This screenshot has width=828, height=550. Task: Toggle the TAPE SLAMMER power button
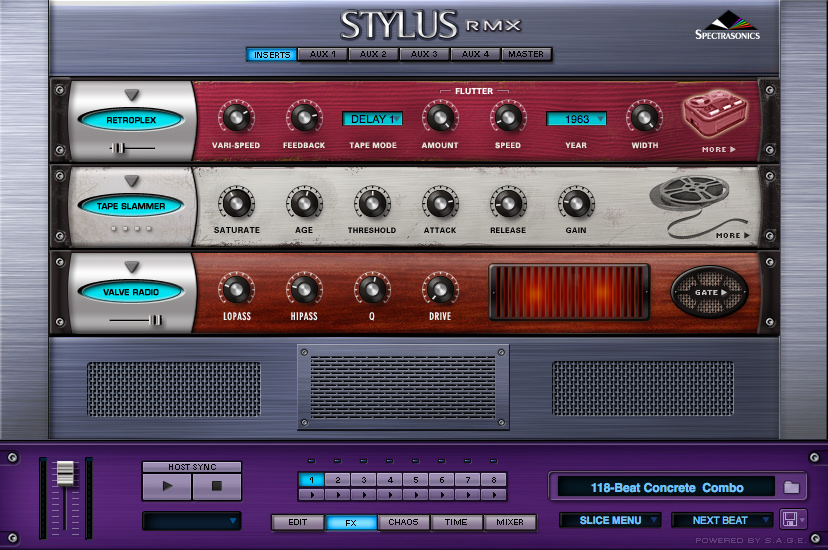point(131,206)
